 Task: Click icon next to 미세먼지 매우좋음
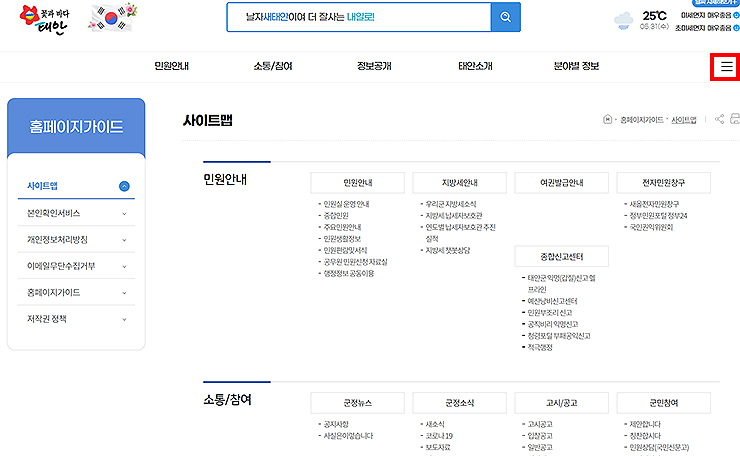point(736,15)
